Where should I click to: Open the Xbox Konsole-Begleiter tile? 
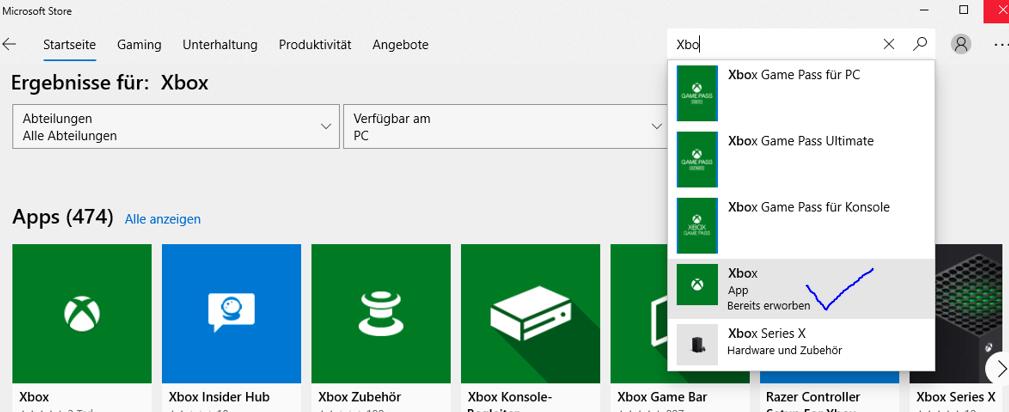click(x=530, y=314)
